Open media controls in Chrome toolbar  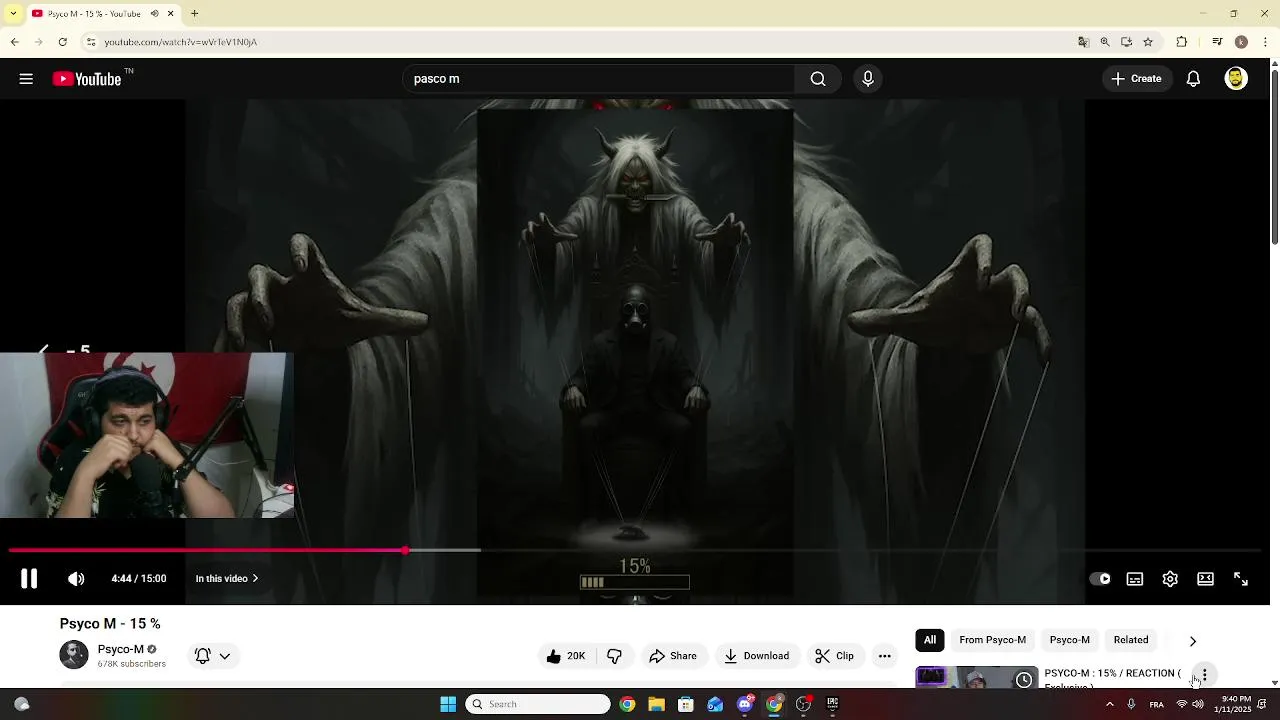coord(1217,42)
